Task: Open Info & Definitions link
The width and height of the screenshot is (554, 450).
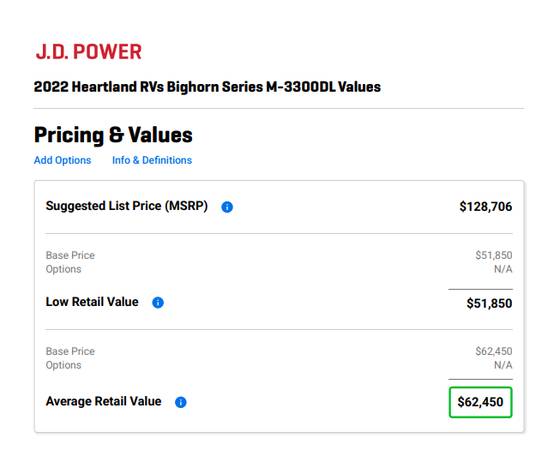Action: 152,160
